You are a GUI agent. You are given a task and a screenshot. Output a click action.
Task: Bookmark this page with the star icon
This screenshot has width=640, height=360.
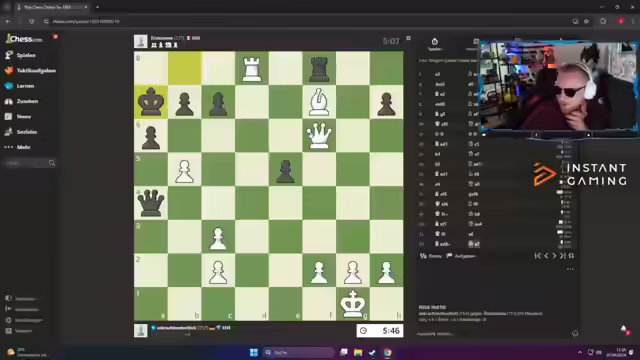tap(587, 21)
